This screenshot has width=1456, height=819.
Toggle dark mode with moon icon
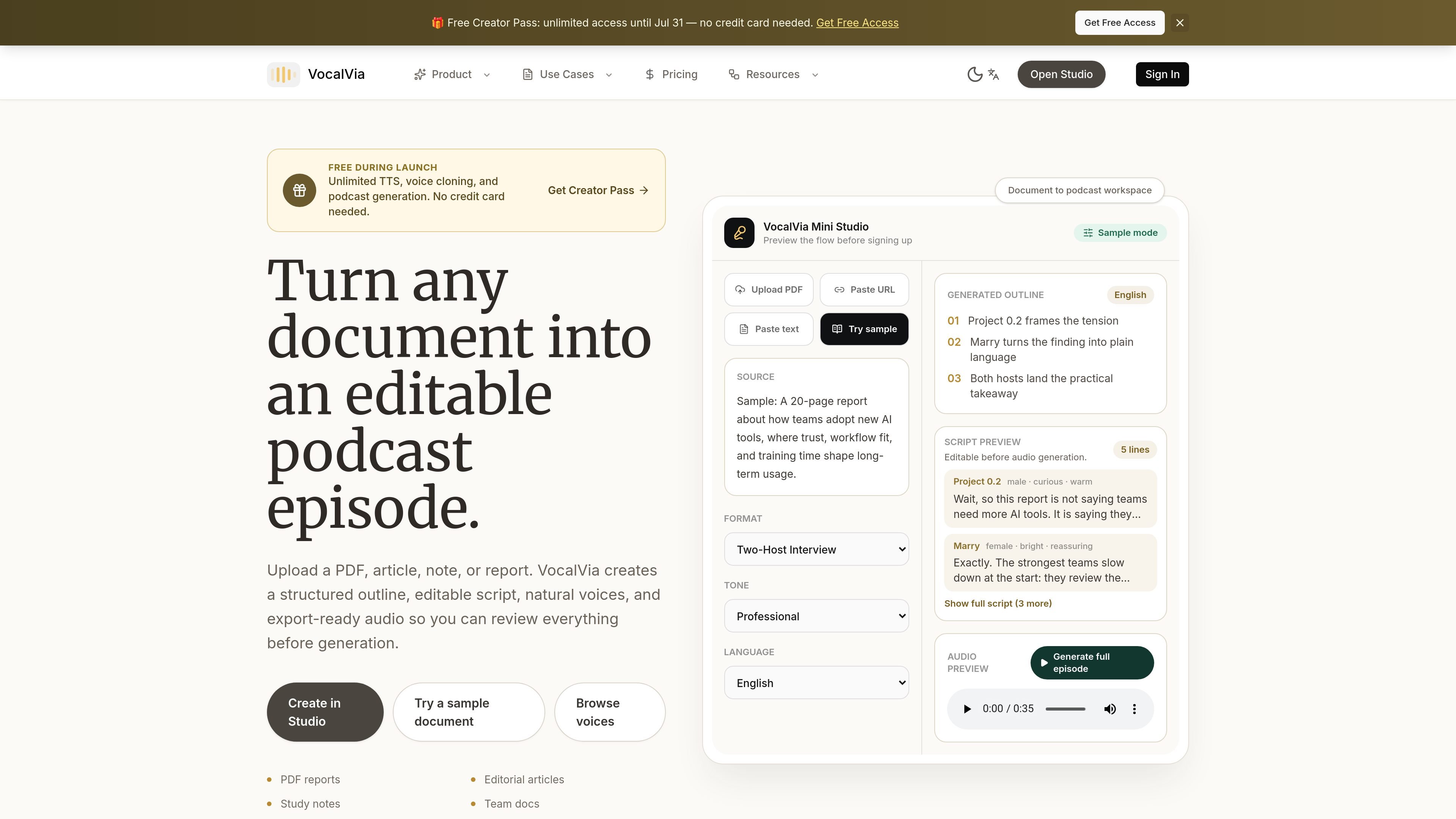point(974,75)
